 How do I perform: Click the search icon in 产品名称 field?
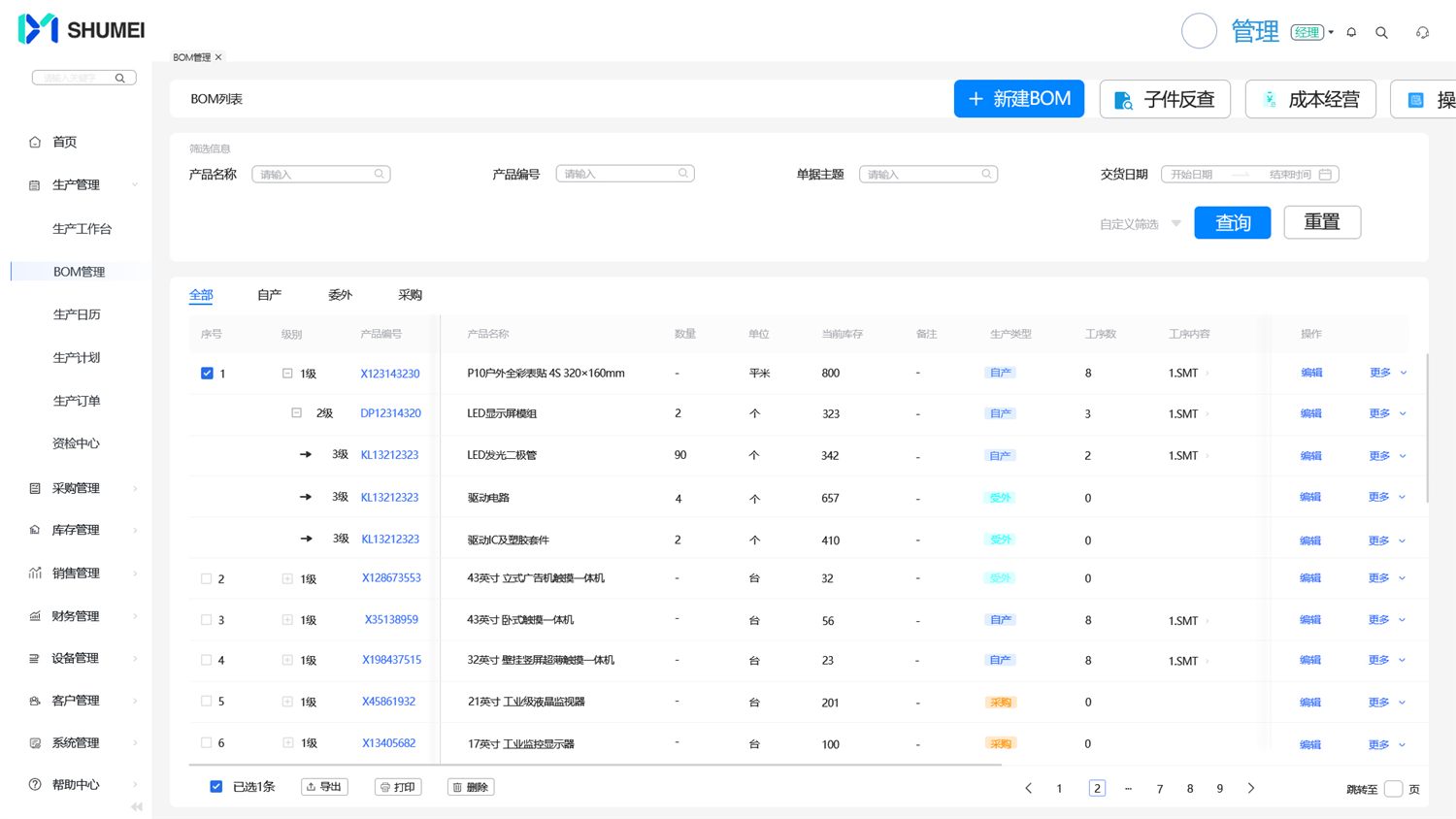point(380,174)
